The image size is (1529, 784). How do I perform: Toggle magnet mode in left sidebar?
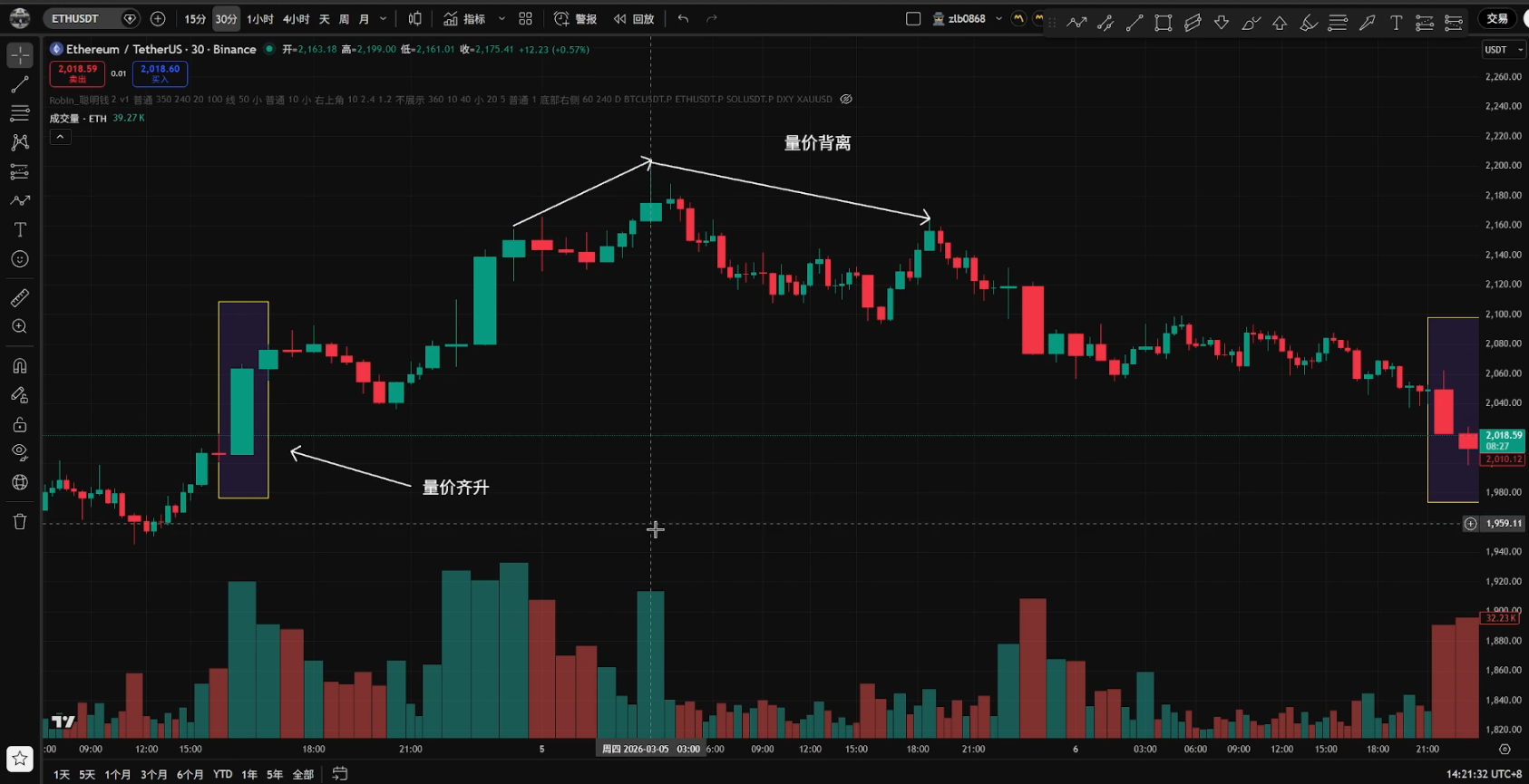[19, 366]
